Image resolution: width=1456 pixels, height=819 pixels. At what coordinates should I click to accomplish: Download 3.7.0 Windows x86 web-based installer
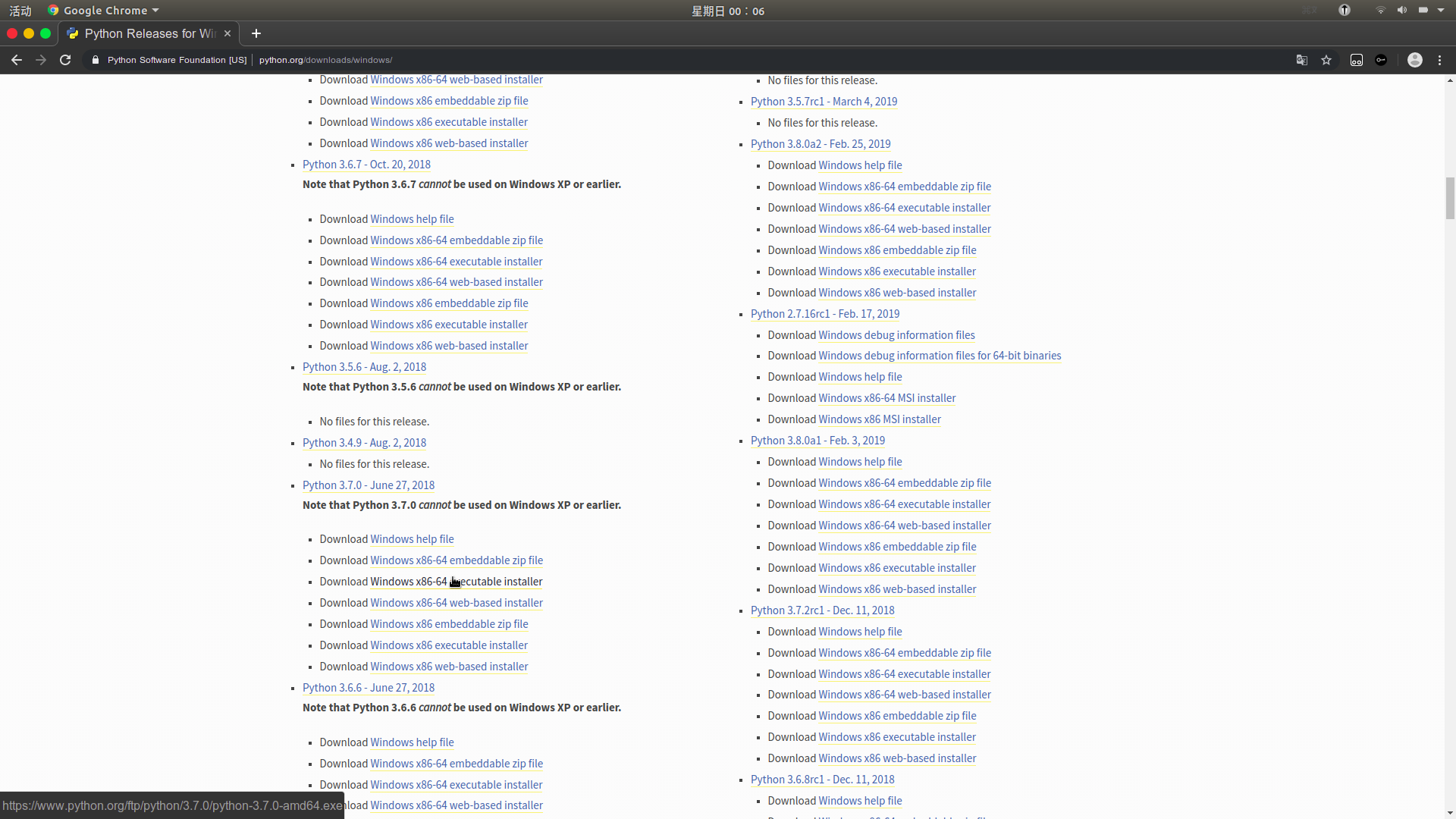point(449,667)
